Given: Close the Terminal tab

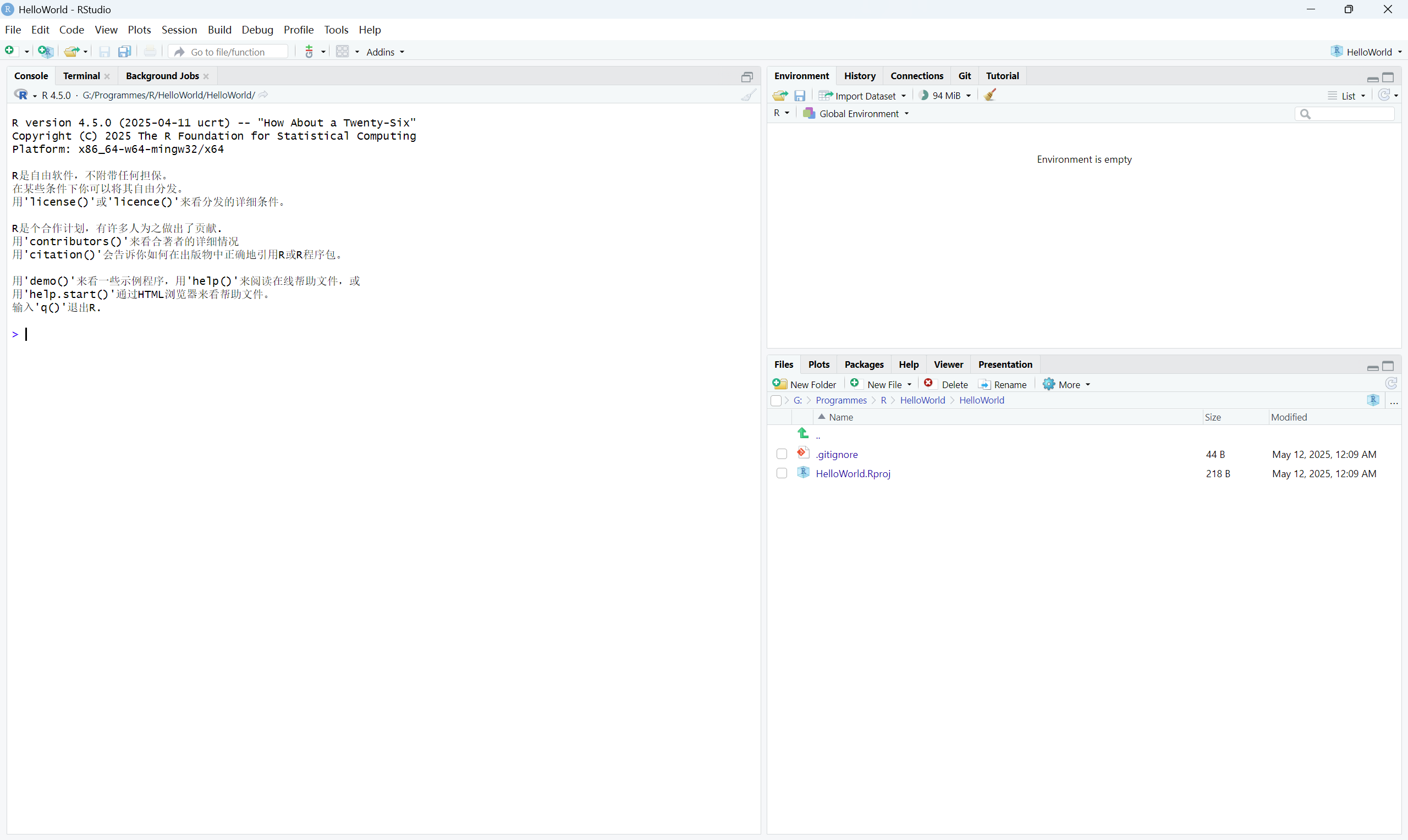Looking at the screenshot, I should pyautogui.click(x=107, y=76).
